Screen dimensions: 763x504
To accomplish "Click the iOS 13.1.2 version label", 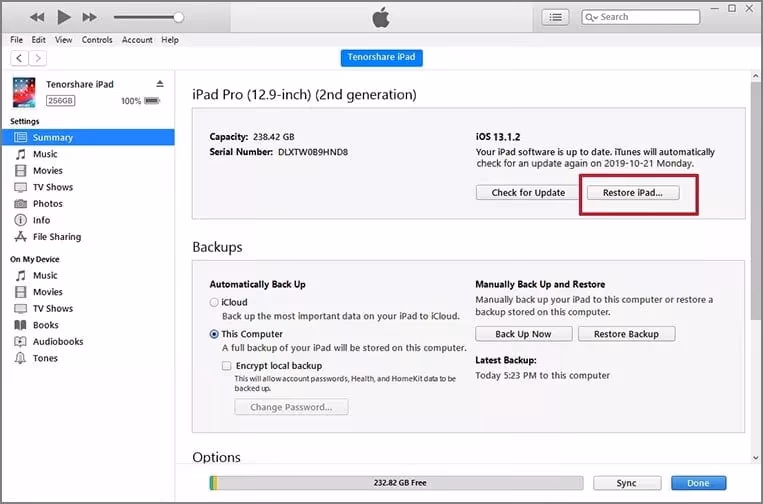I will (498, 137).
